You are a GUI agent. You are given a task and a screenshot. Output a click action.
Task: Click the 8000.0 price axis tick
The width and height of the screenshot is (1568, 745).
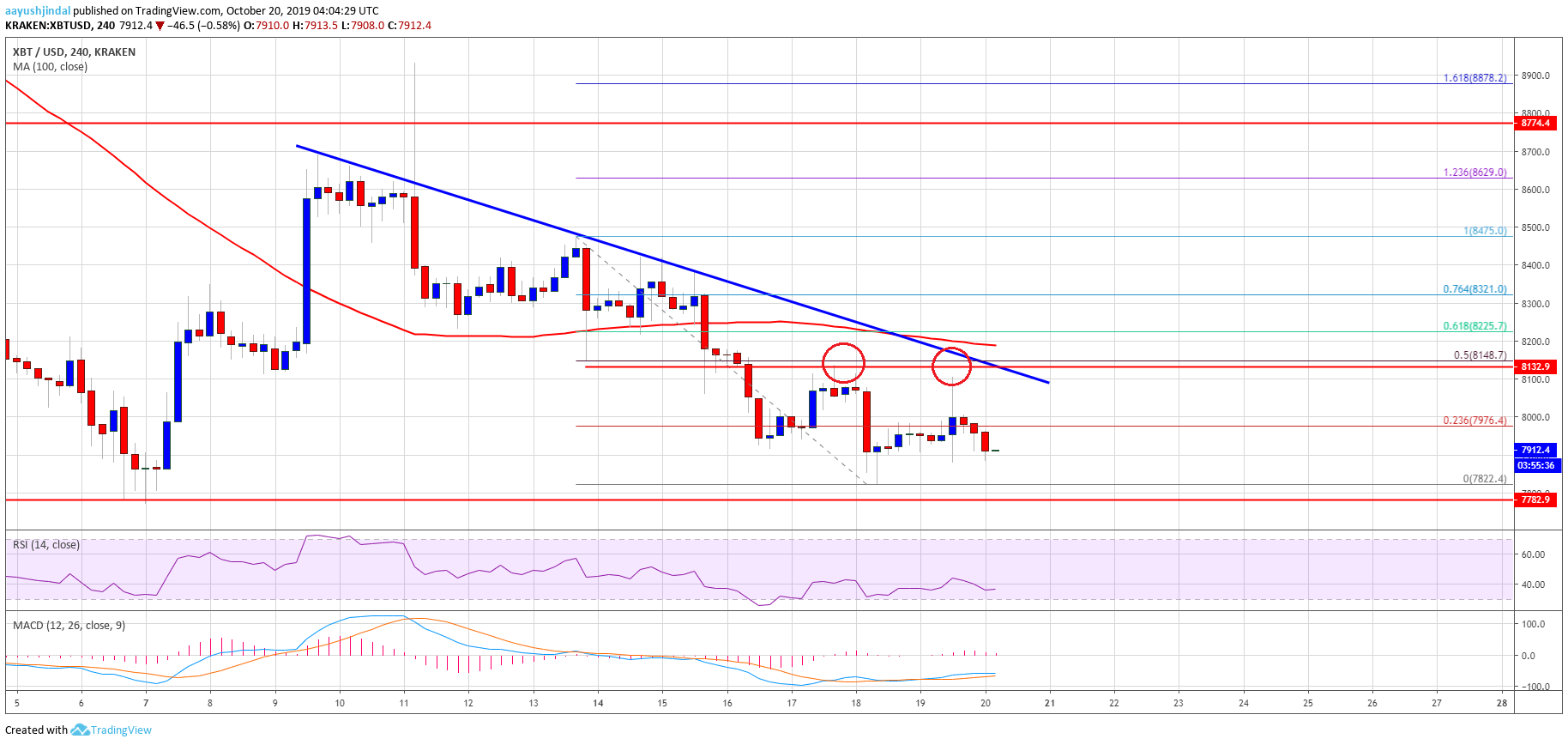1535,418
